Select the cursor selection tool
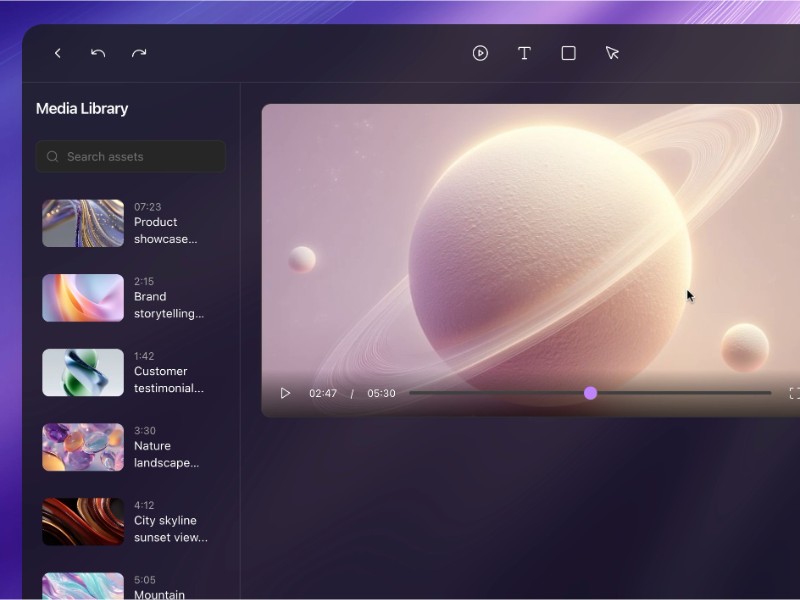The height and width of the screenshot is (600, 800). [612, 53]
